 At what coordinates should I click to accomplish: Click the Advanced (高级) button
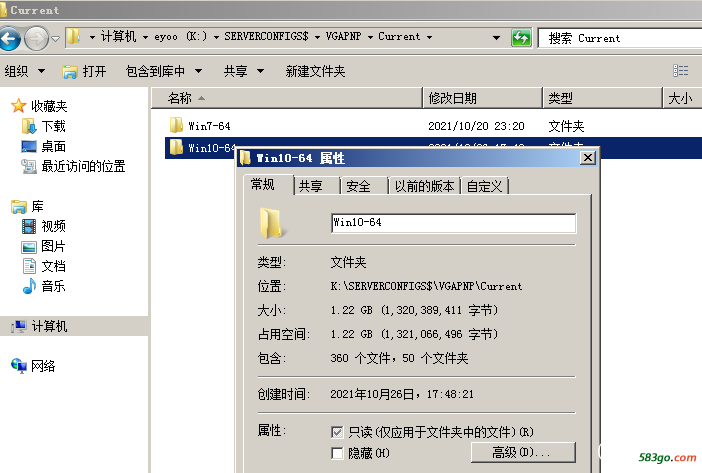coord(523,453)
